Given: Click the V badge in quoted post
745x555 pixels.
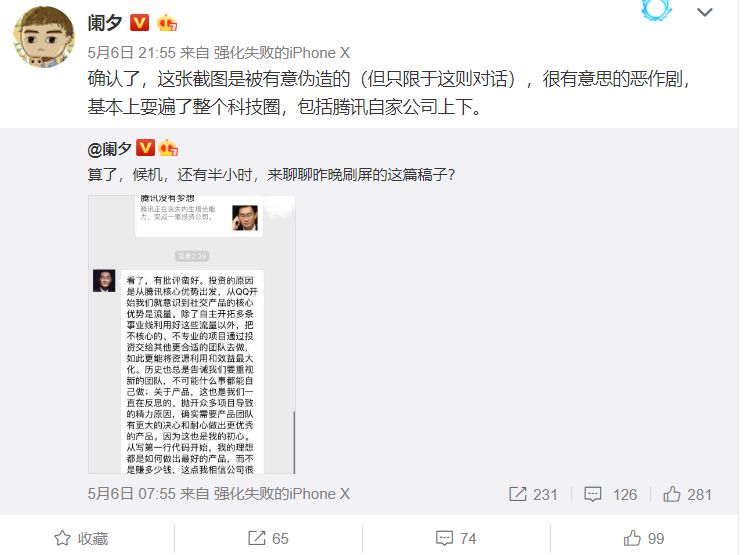Looking at the screenshot, I should tap(145, 148).
